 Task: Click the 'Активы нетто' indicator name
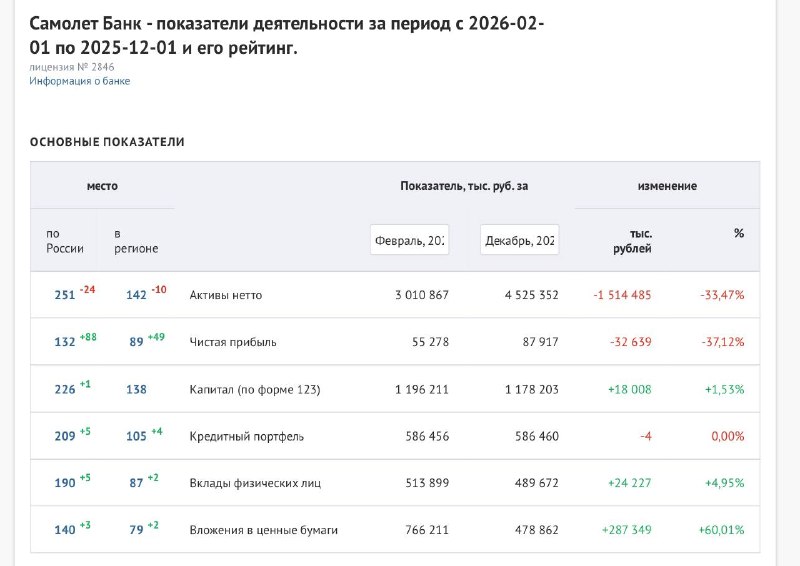point(226,295)
